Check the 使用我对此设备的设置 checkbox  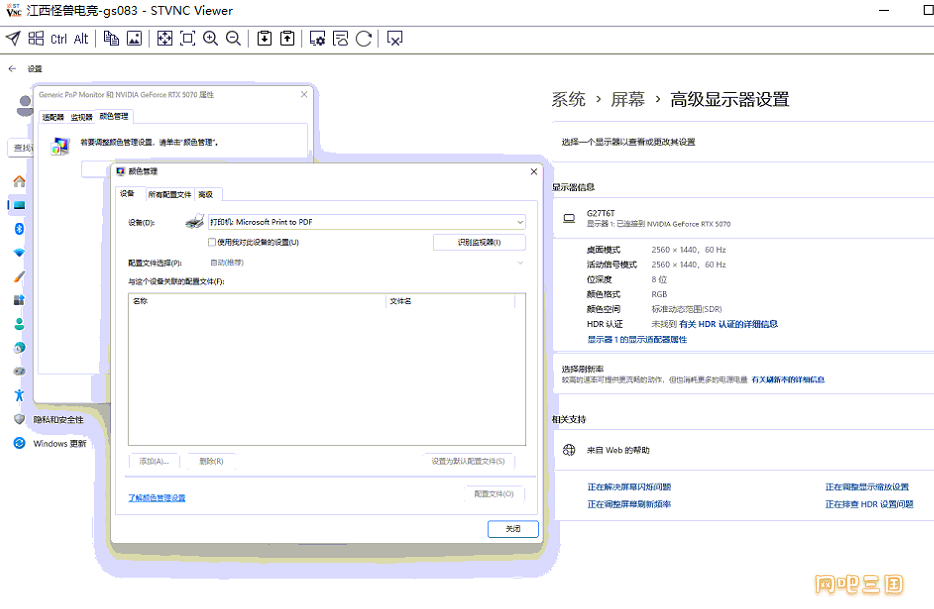tap(211, 243)
